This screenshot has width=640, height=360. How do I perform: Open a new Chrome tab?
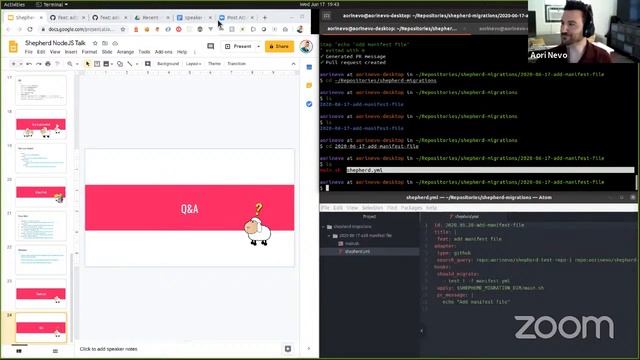pos(264,18)
